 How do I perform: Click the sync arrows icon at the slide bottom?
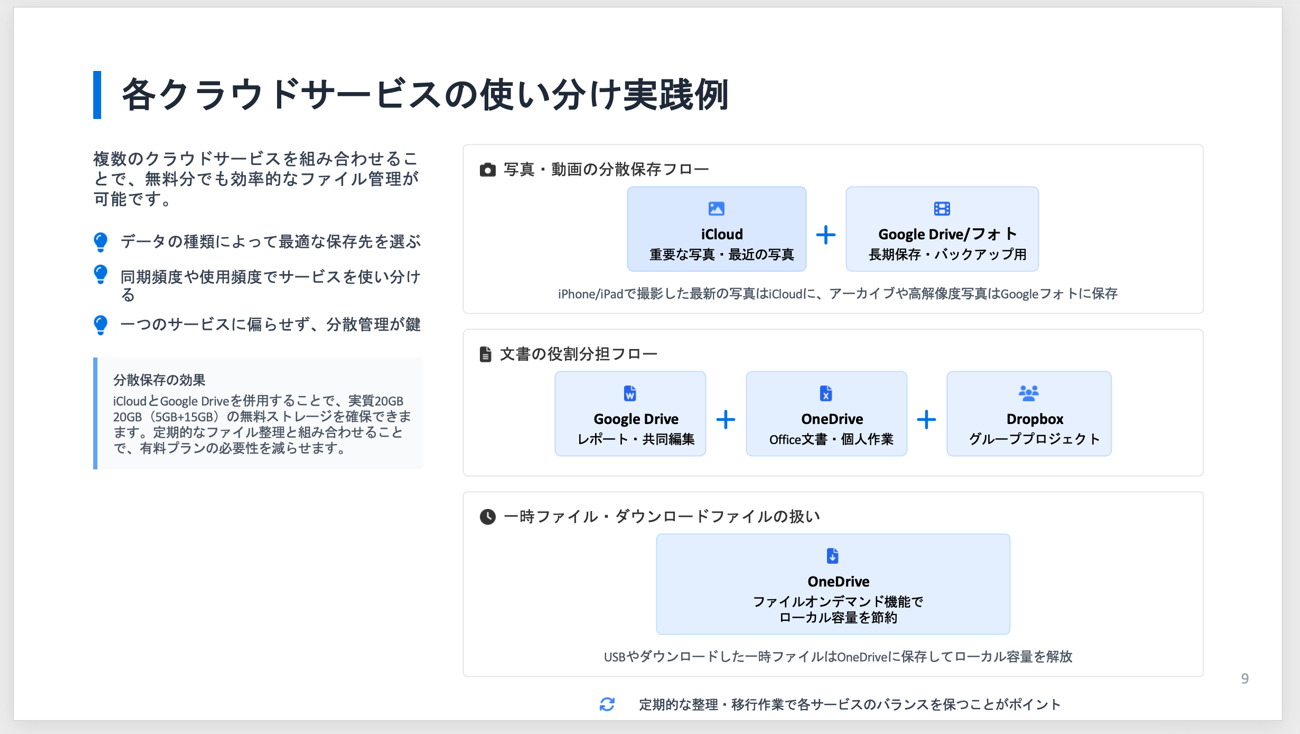[607, 704]
